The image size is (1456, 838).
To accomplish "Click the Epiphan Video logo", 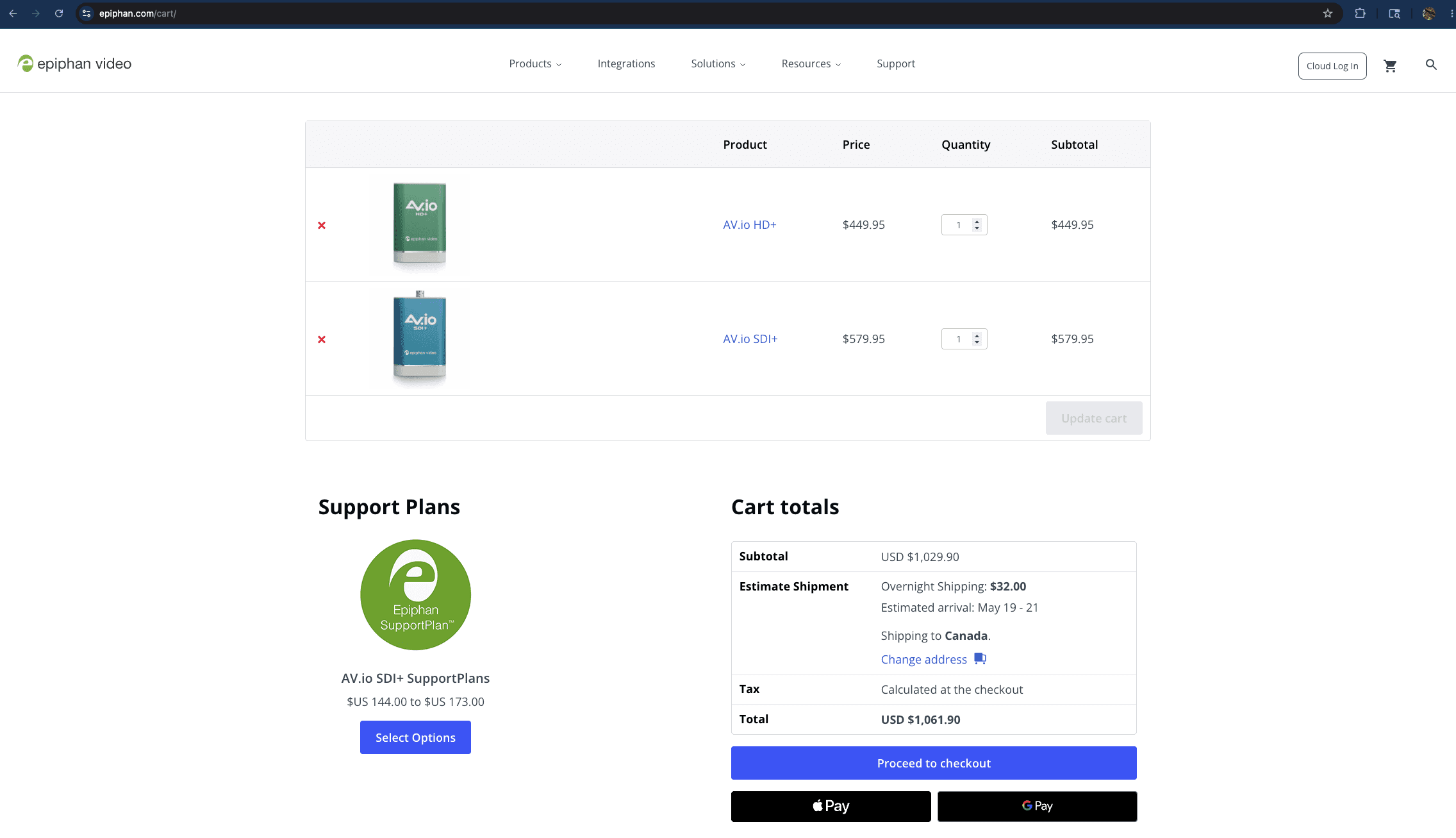I will click(74, 63).
